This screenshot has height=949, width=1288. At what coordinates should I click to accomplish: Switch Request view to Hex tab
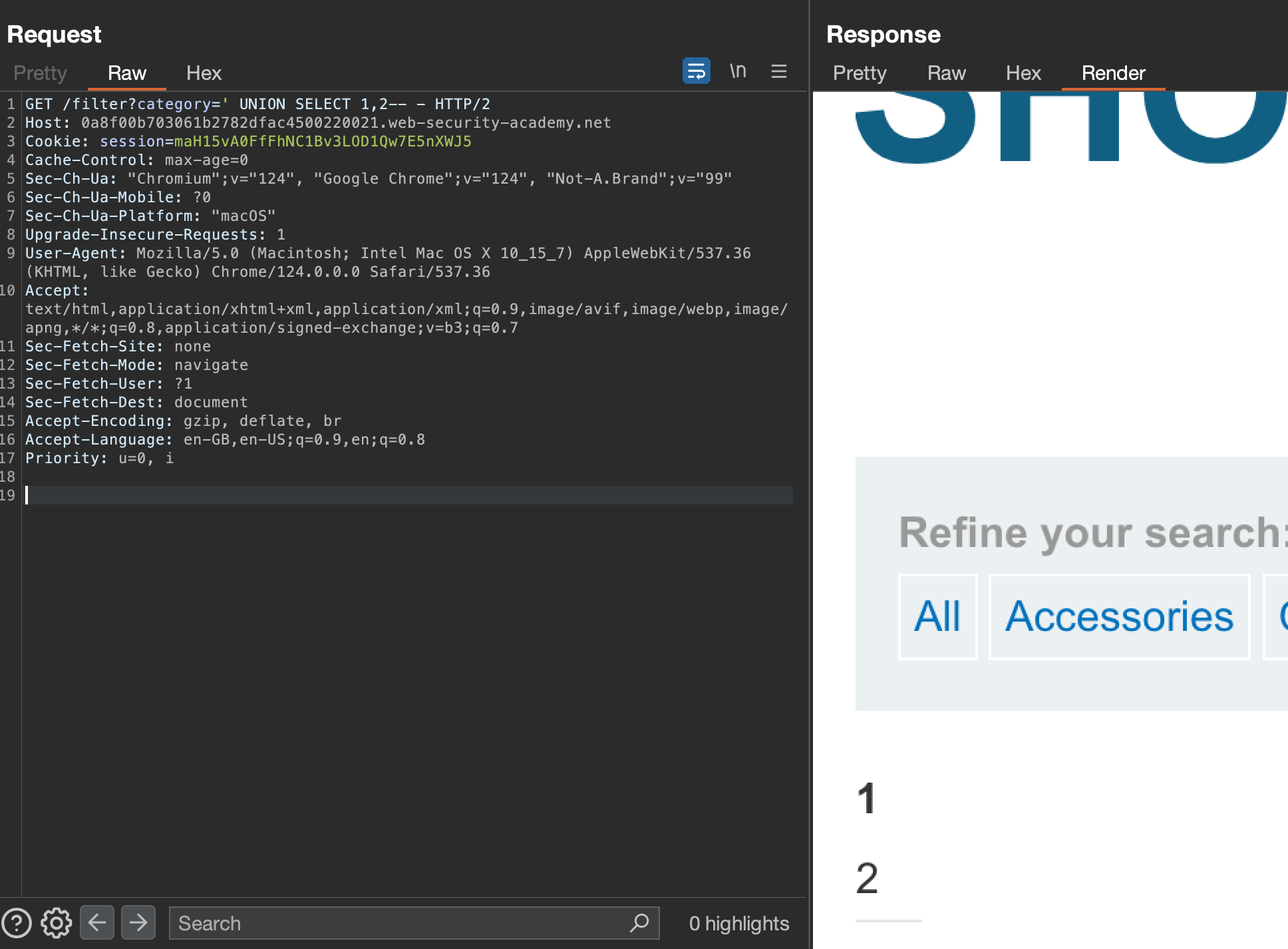tap(204, 73)
